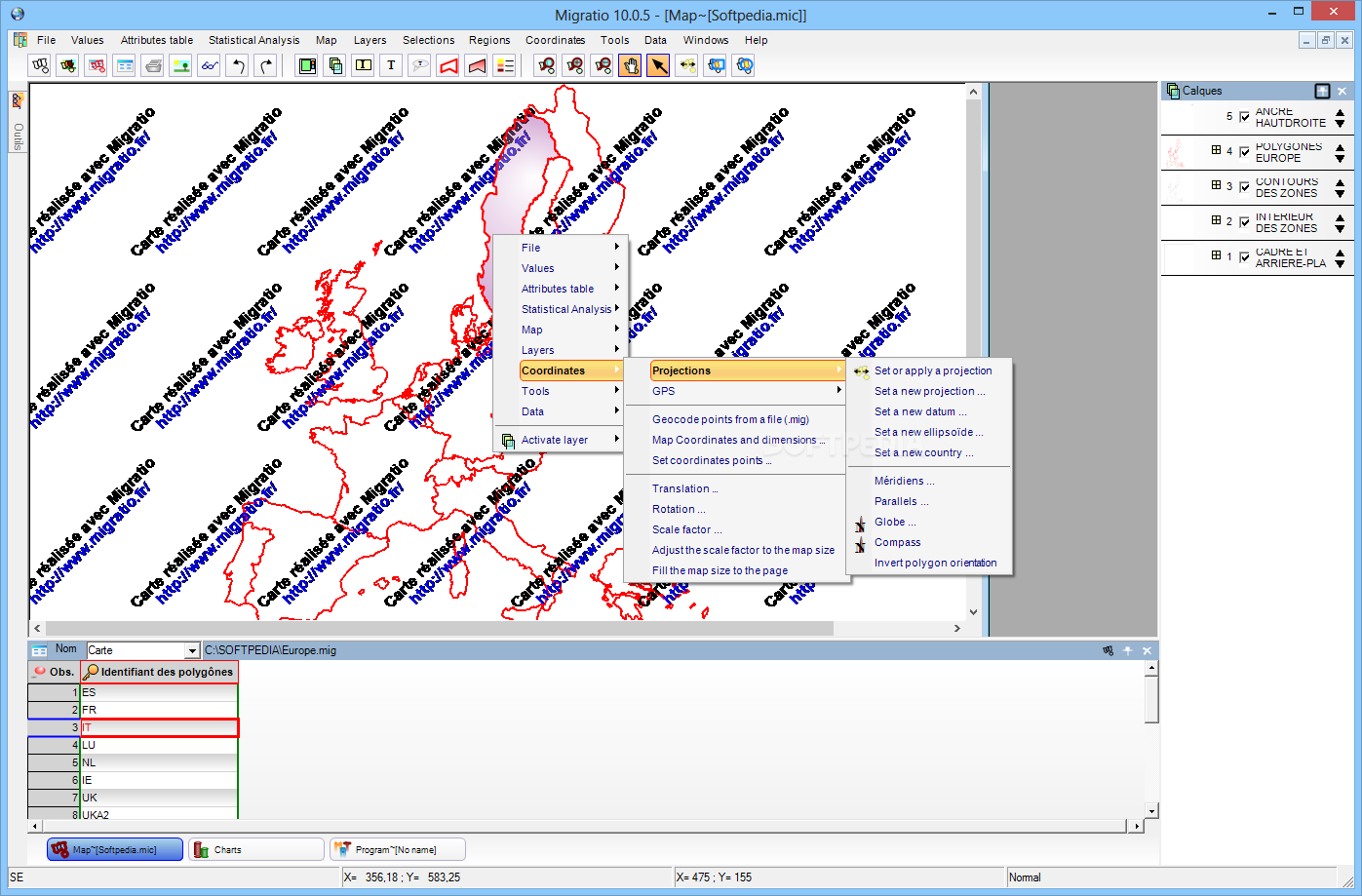Click the yellow double-arrow toolbar icon

686,65
